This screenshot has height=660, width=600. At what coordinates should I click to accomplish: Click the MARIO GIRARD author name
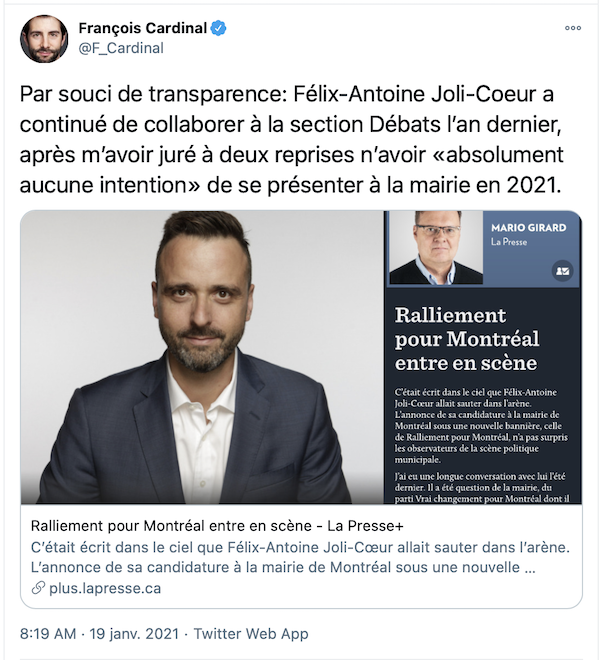pos(528,228)
